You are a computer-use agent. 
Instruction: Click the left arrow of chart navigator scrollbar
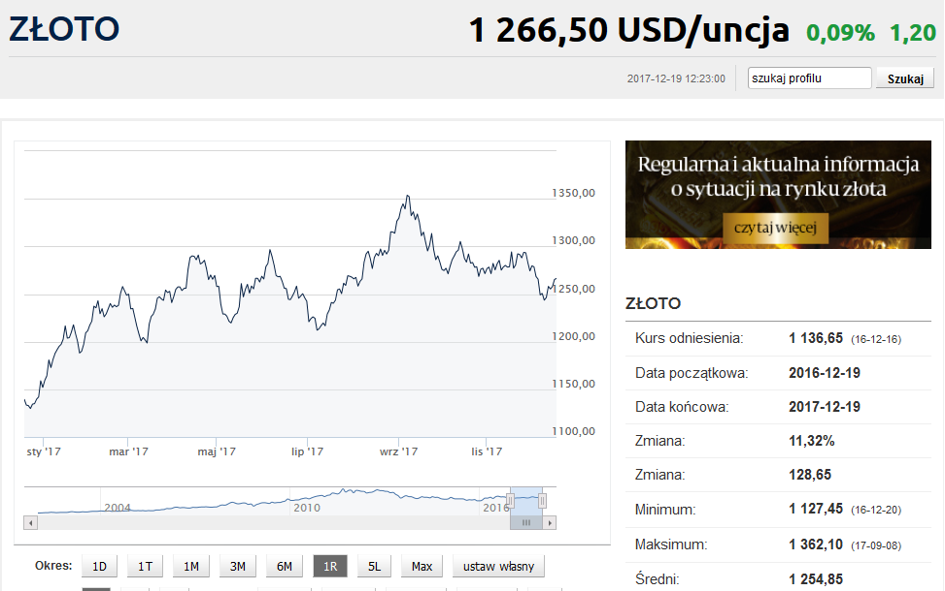point(30,523)
